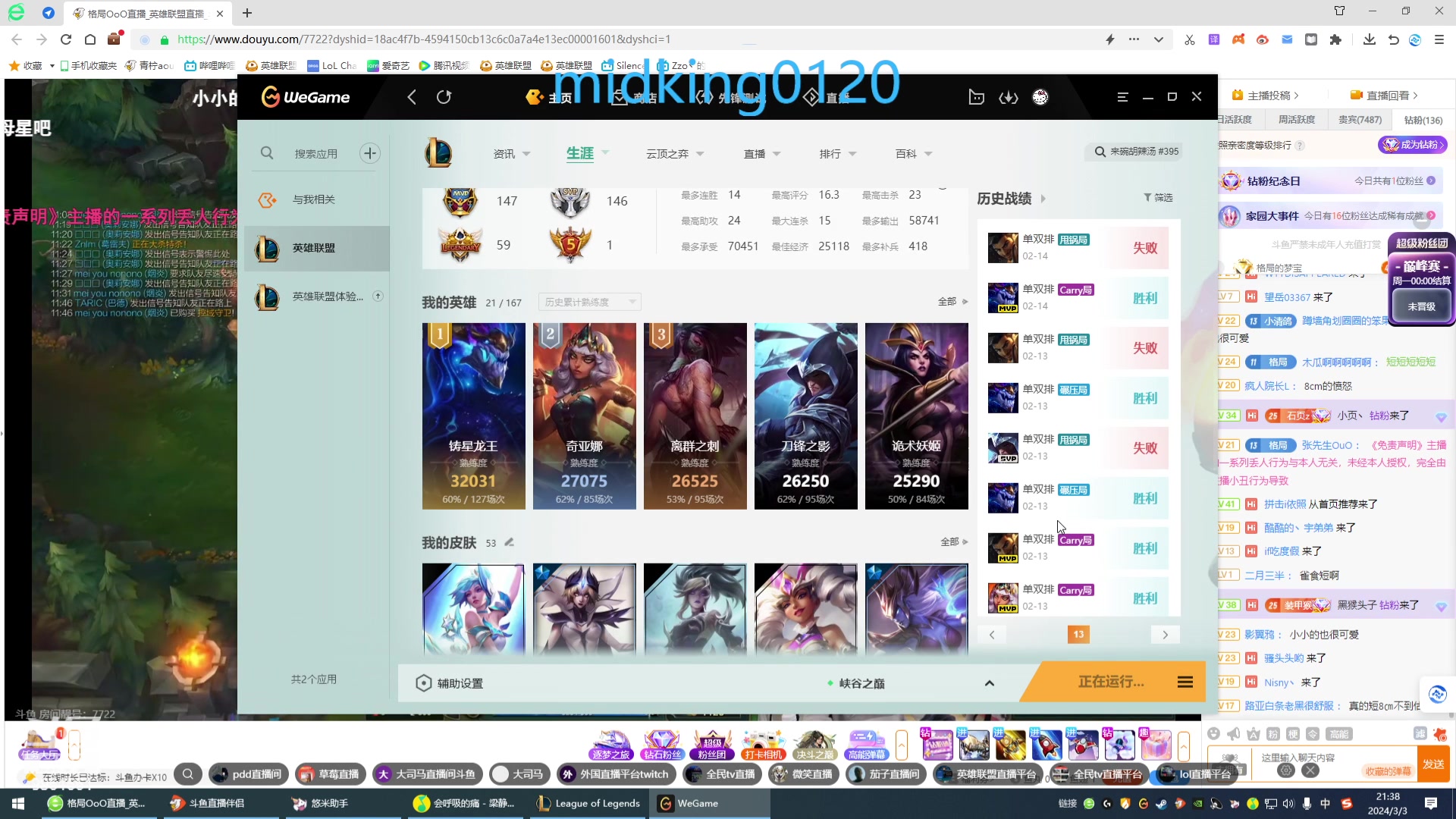Open 直播回看 link
Image resolution: width=1456 pixels, height=819 pixels.
tap(1384, 96)
